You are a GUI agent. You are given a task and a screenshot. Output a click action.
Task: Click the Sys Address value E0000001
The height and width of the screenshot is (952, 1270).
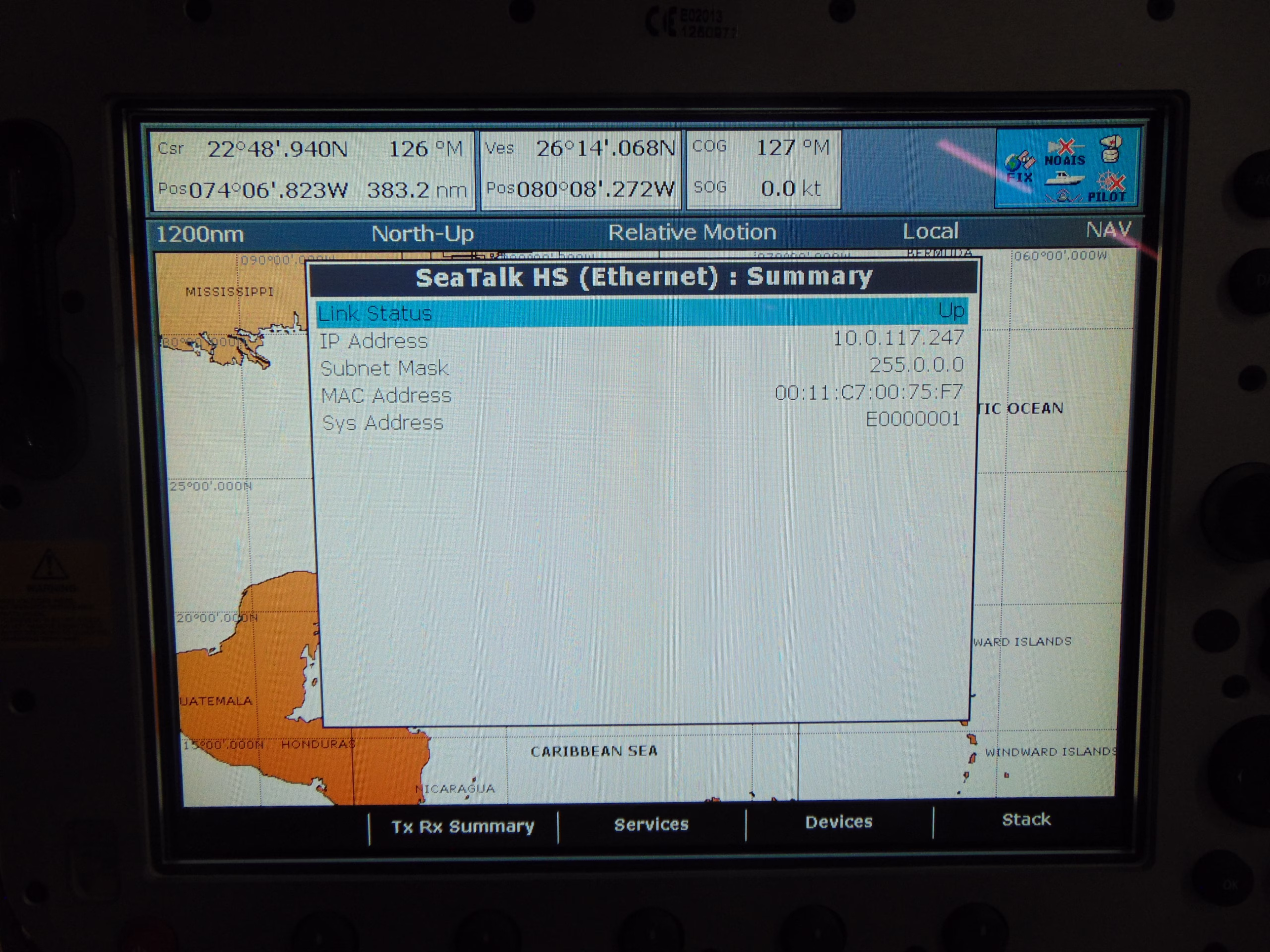coord(913,419)
